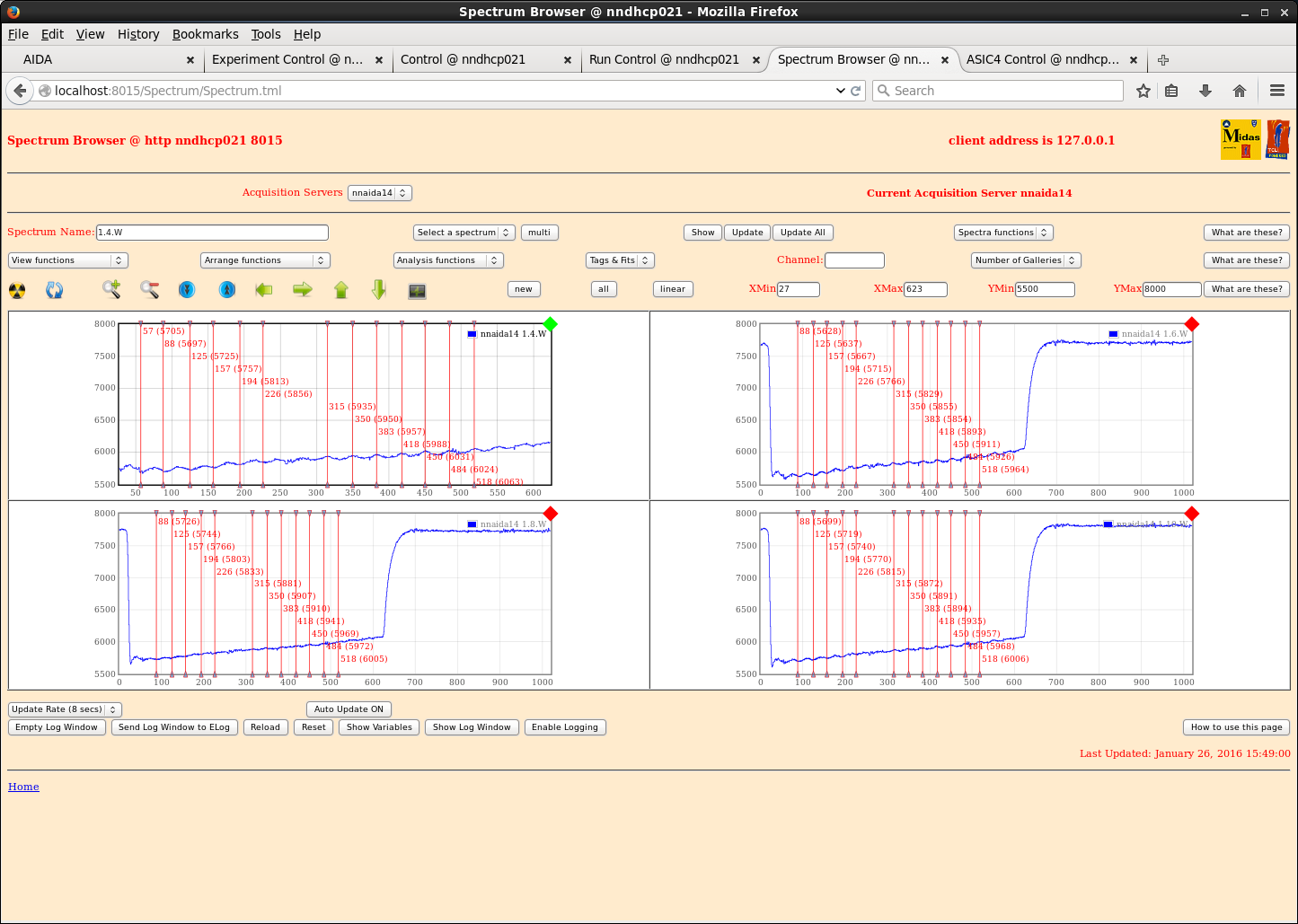Click the YMin input field

1045,289
